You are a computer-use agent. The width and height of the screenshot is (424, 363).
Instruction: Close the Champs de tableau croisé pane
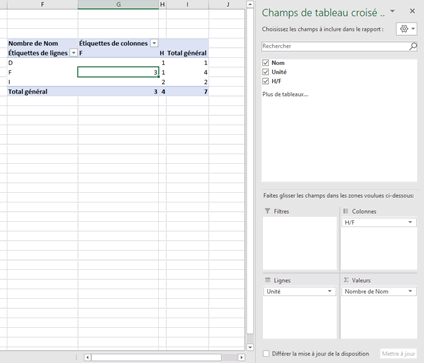412,11
